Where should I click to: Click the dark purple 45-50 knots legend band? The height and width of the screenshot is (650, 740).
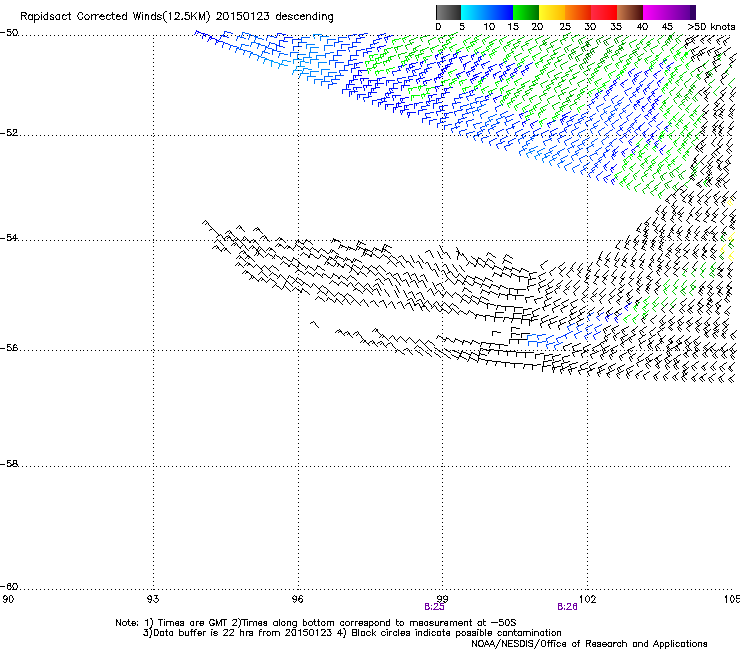click(682, 12)
